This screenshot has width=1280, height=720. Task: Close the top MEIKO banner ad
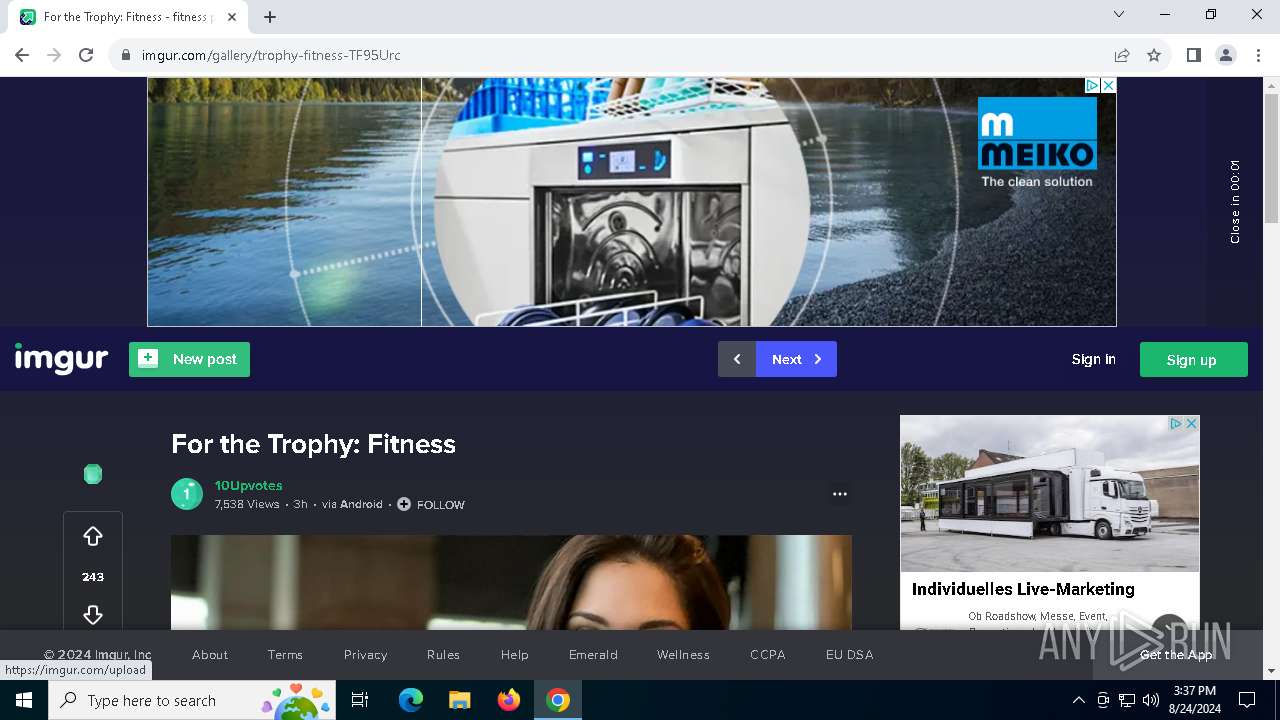1108,86
